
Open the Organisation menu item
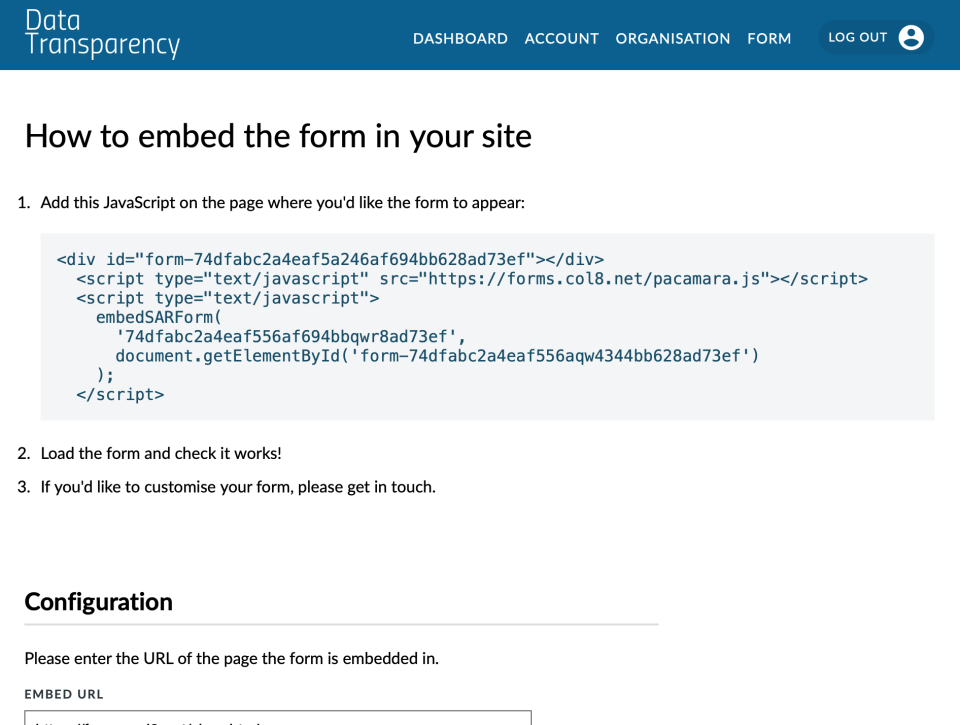pyautogui.click(x=673, y=39)
